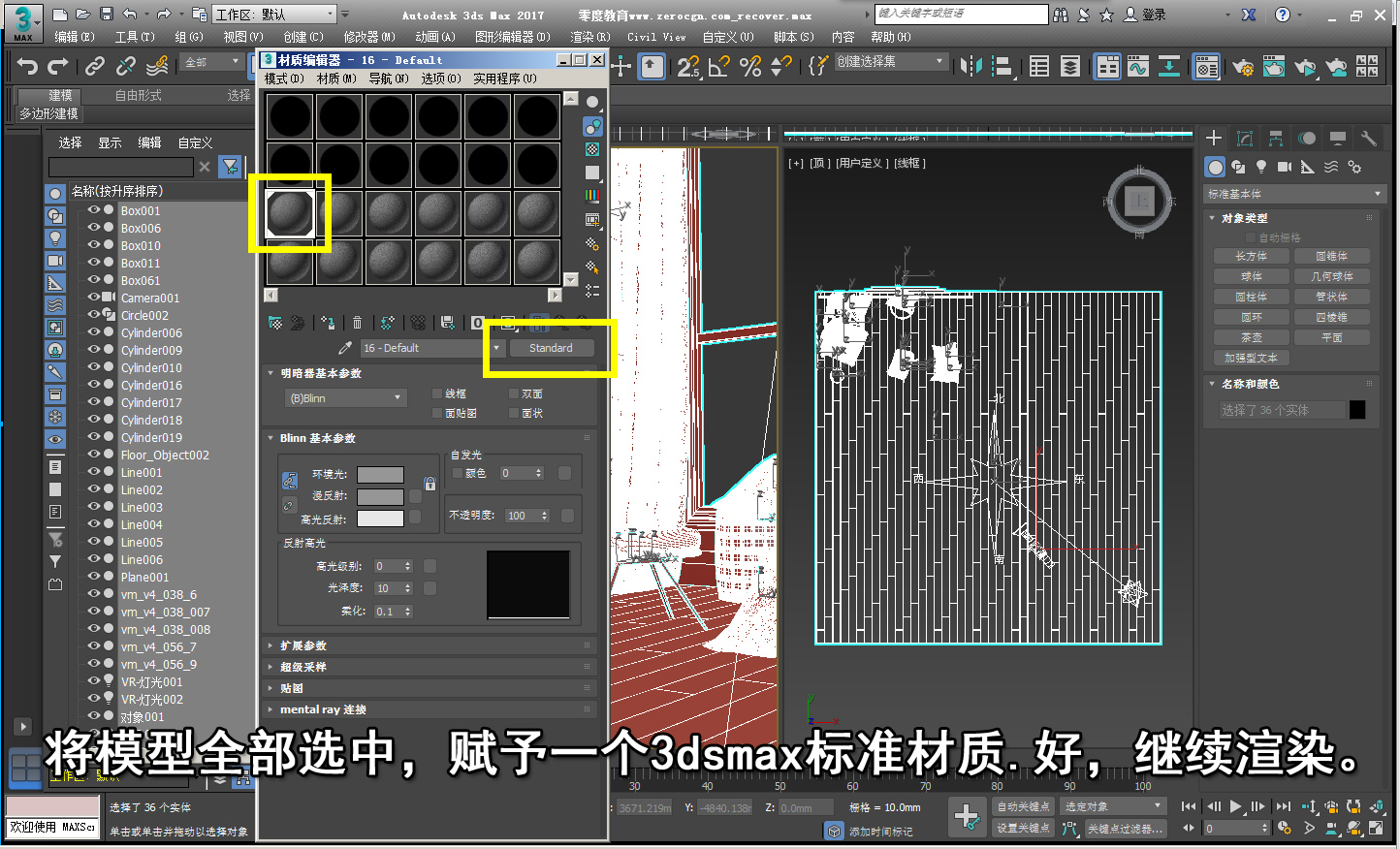Select the Link tool icon
This screenshot has height=849, width=1400.
(94, 66)
